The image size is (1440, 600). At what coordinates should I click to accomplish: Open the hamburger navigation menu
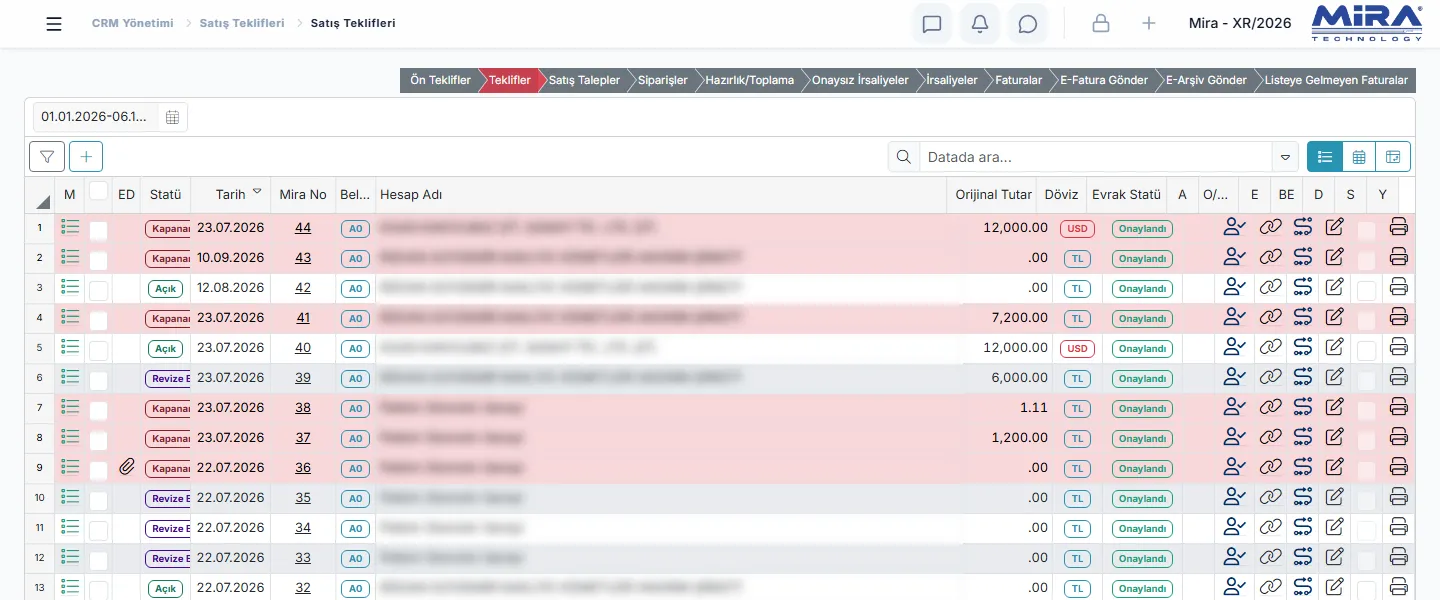54,24
